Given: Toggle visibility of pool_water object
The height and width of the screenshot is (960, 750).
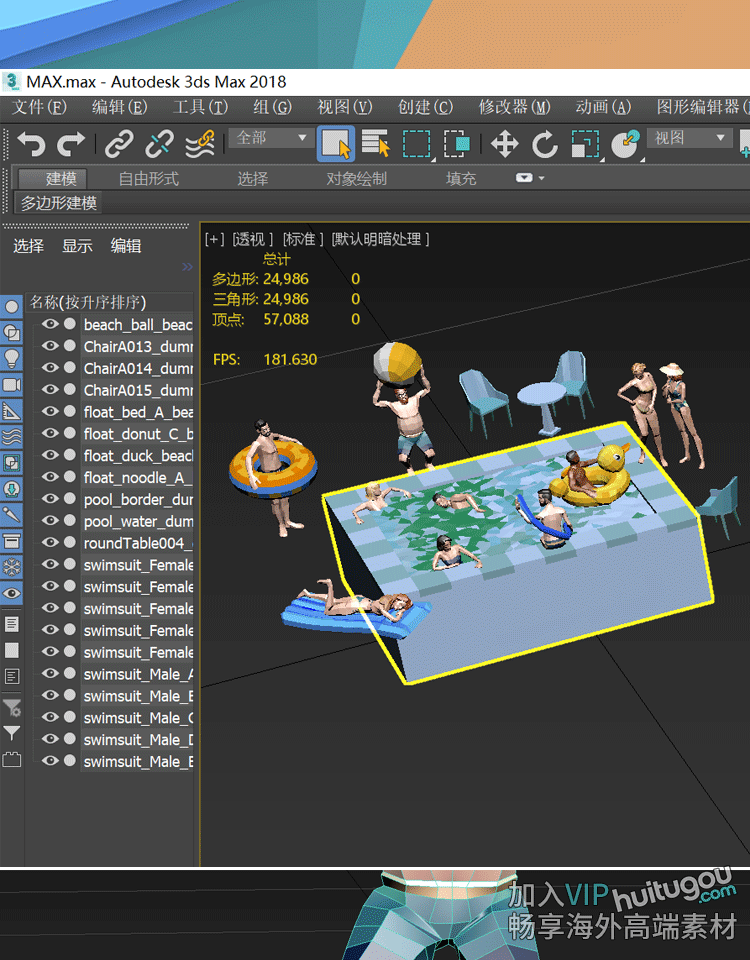Looking at the screenshot, I should [49, 521].
